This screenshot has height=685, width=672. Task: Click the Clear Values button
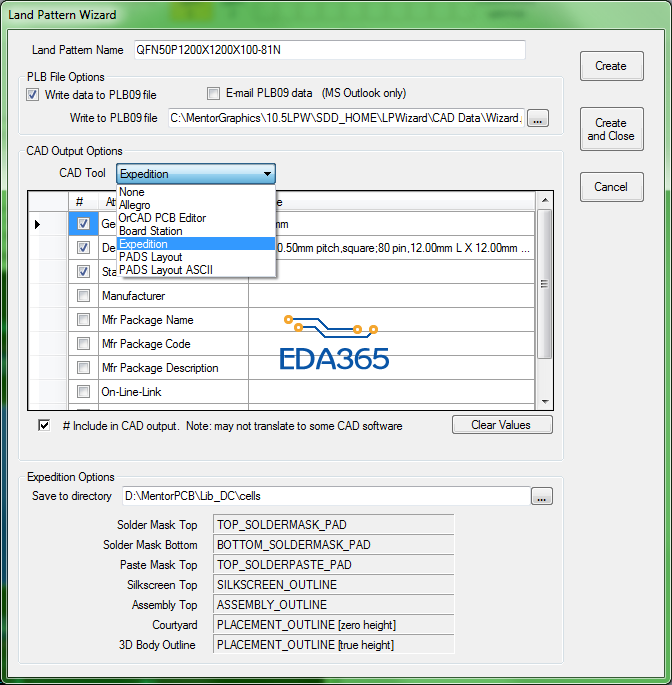[x=502, y=425]
